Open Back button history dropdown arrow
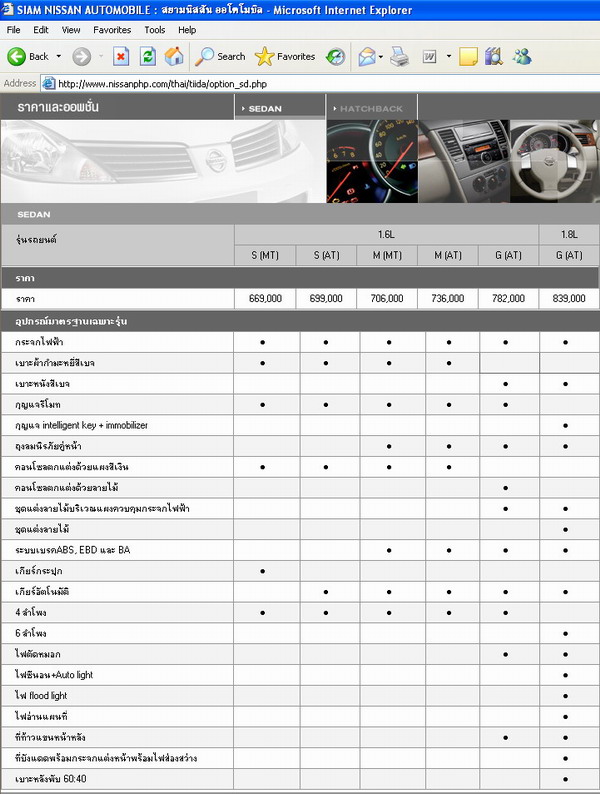Screen dimensions: 600x794 (x=59, y=56)
